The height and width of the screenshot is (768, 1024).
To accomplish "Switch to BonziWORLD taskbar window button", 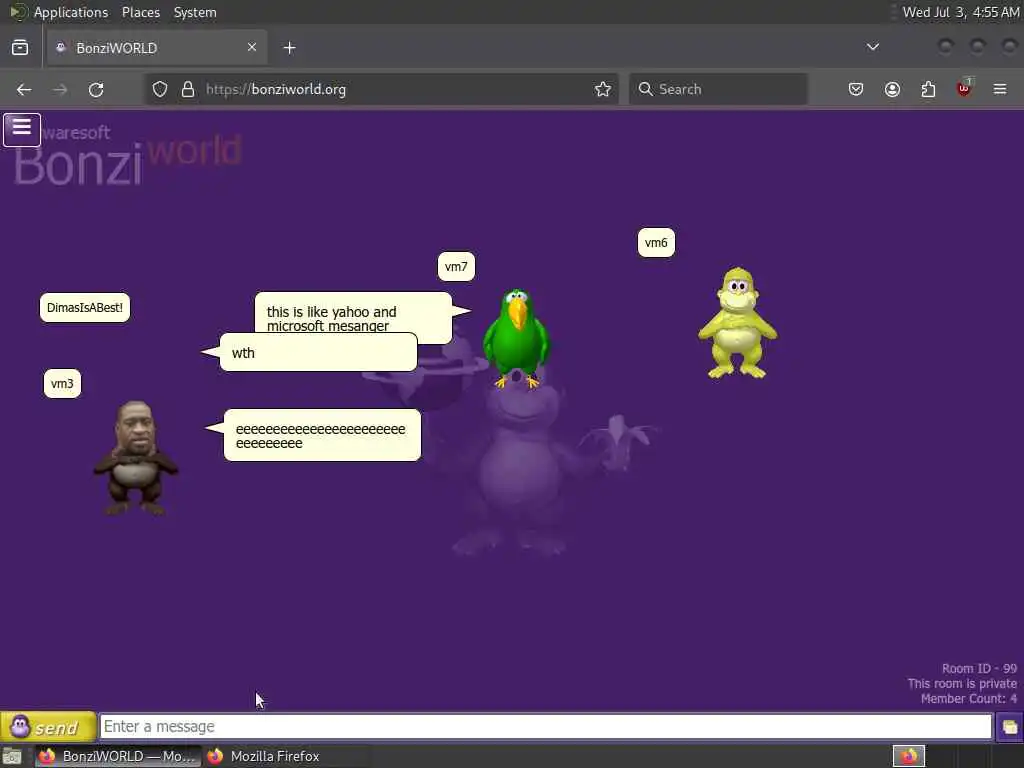I will point(117,756).
